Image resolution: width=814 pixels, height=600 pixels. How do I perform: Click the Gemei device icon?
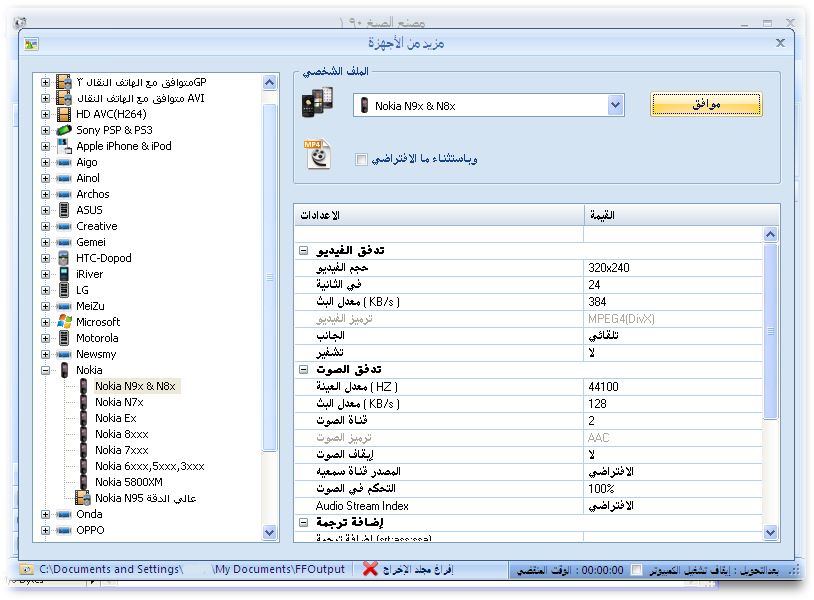[64, 242]
